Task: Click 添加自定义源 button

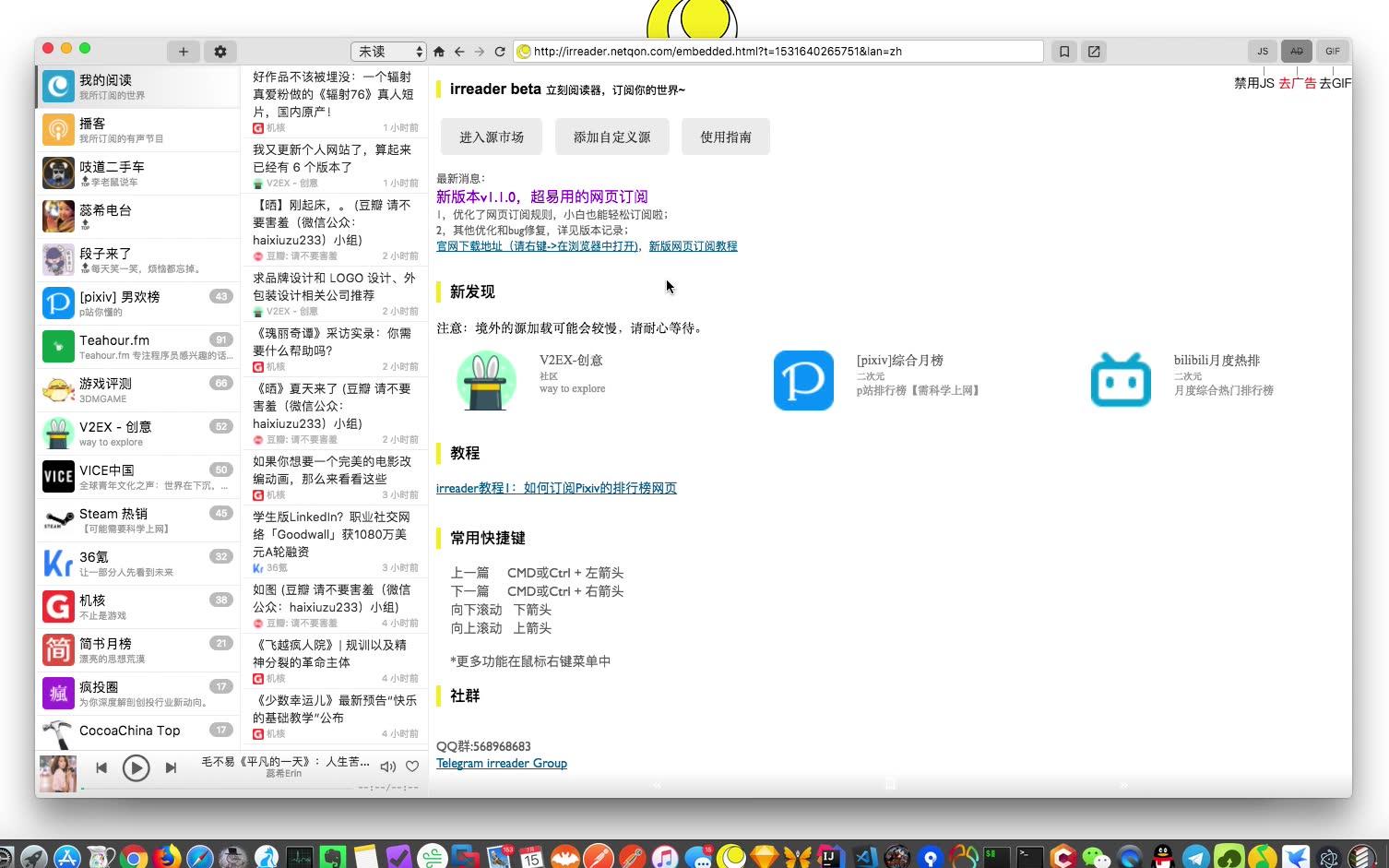Action: (x=611, y=137)
